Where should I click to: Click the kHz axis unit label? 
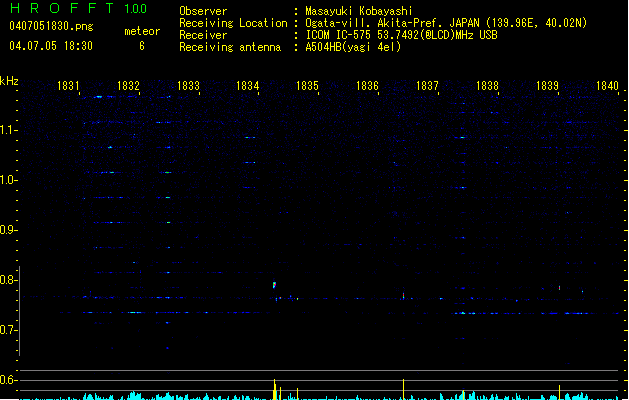point(9,81)
